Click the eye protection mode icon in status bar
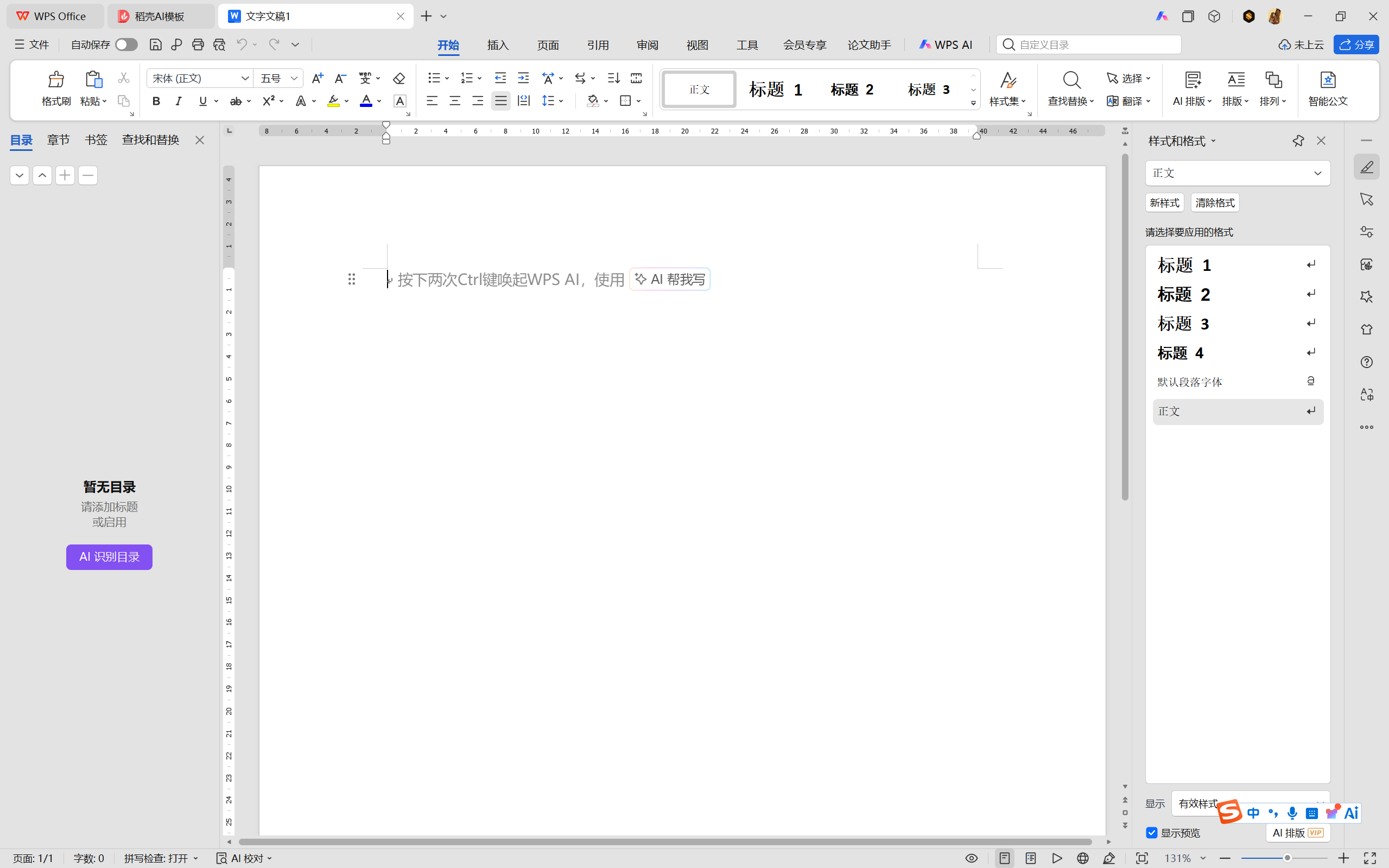The image size is (1389, 868). [971, 858]
